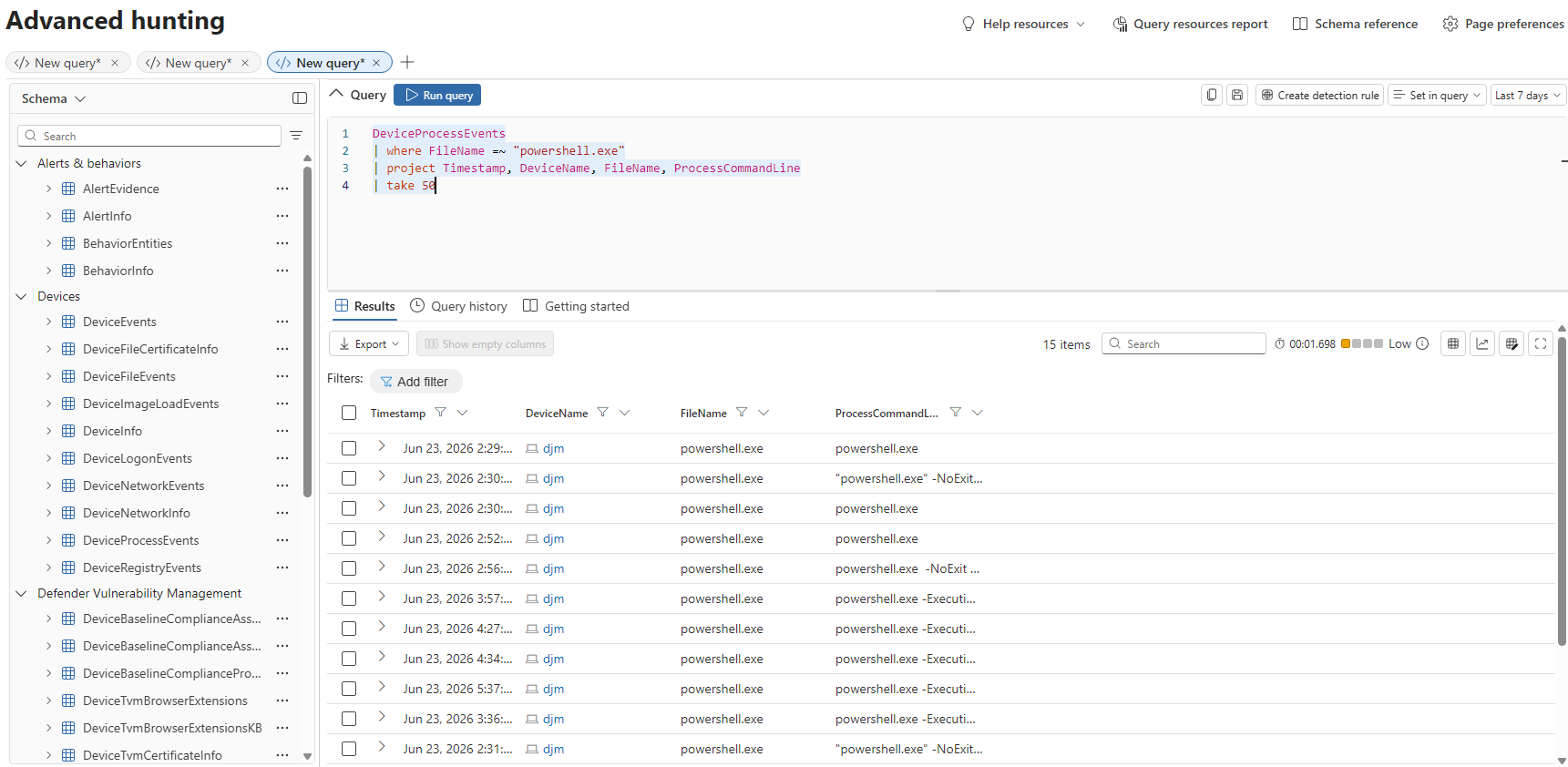Screen dimensions: 1568x767
Task: Open more options for AlertEvidence table
Action: tap(282, 189)
